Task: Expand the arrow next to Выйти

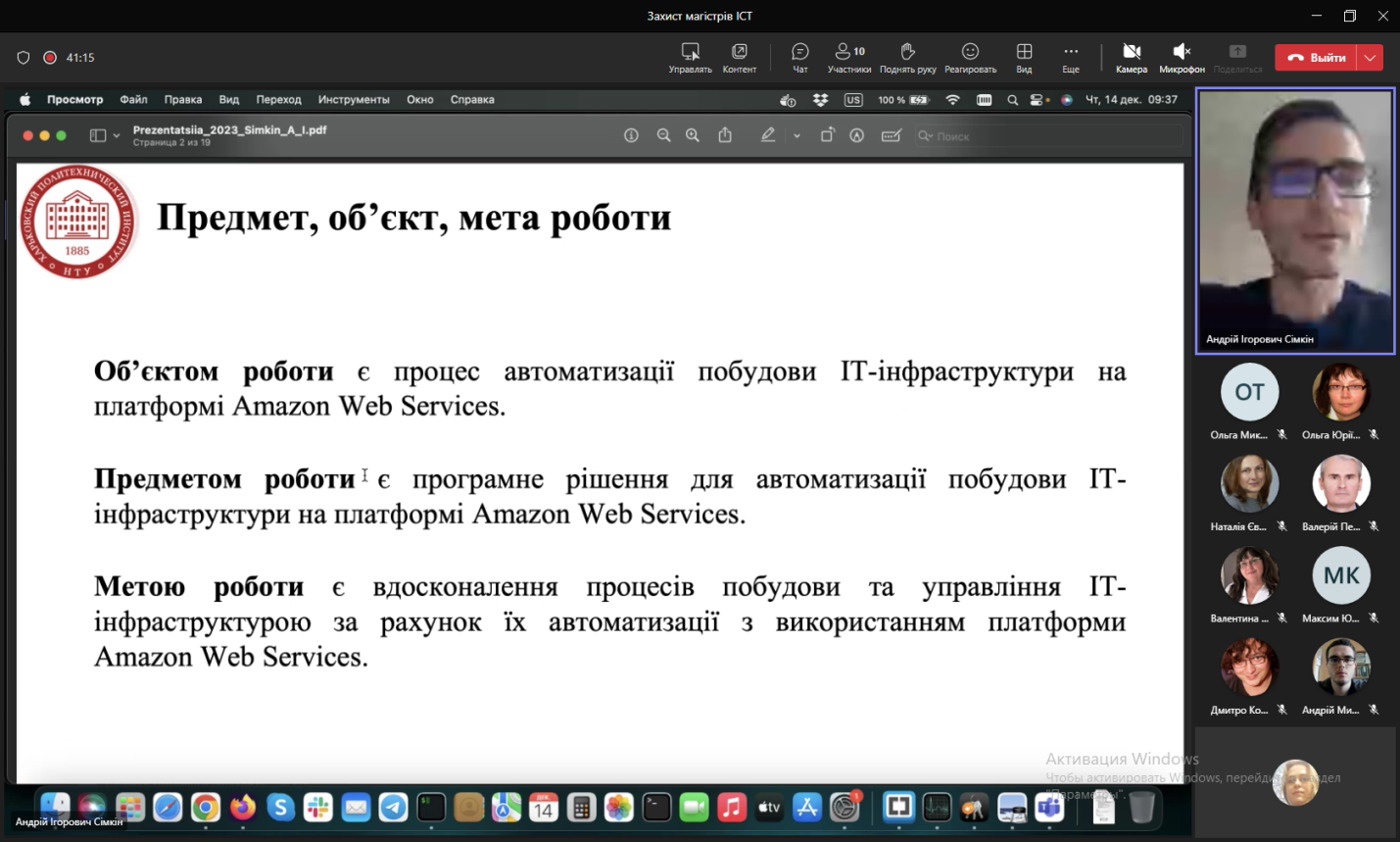Action: (x=1371, y=58)
